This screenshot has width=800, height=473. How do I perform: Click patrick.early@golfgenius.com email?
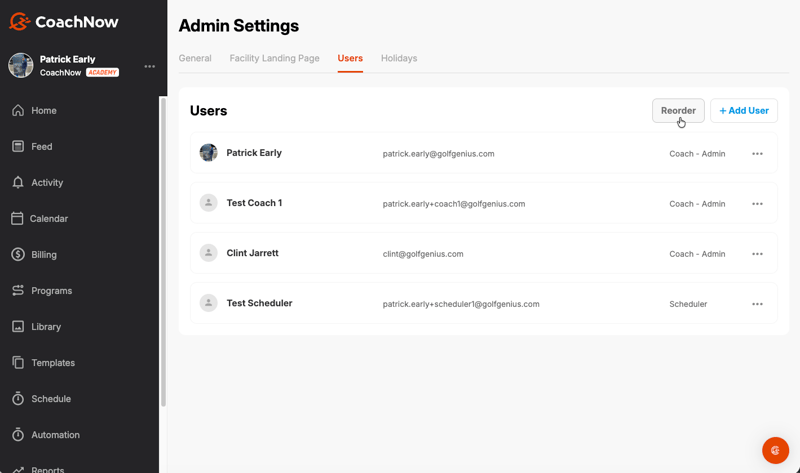point(438,154)
